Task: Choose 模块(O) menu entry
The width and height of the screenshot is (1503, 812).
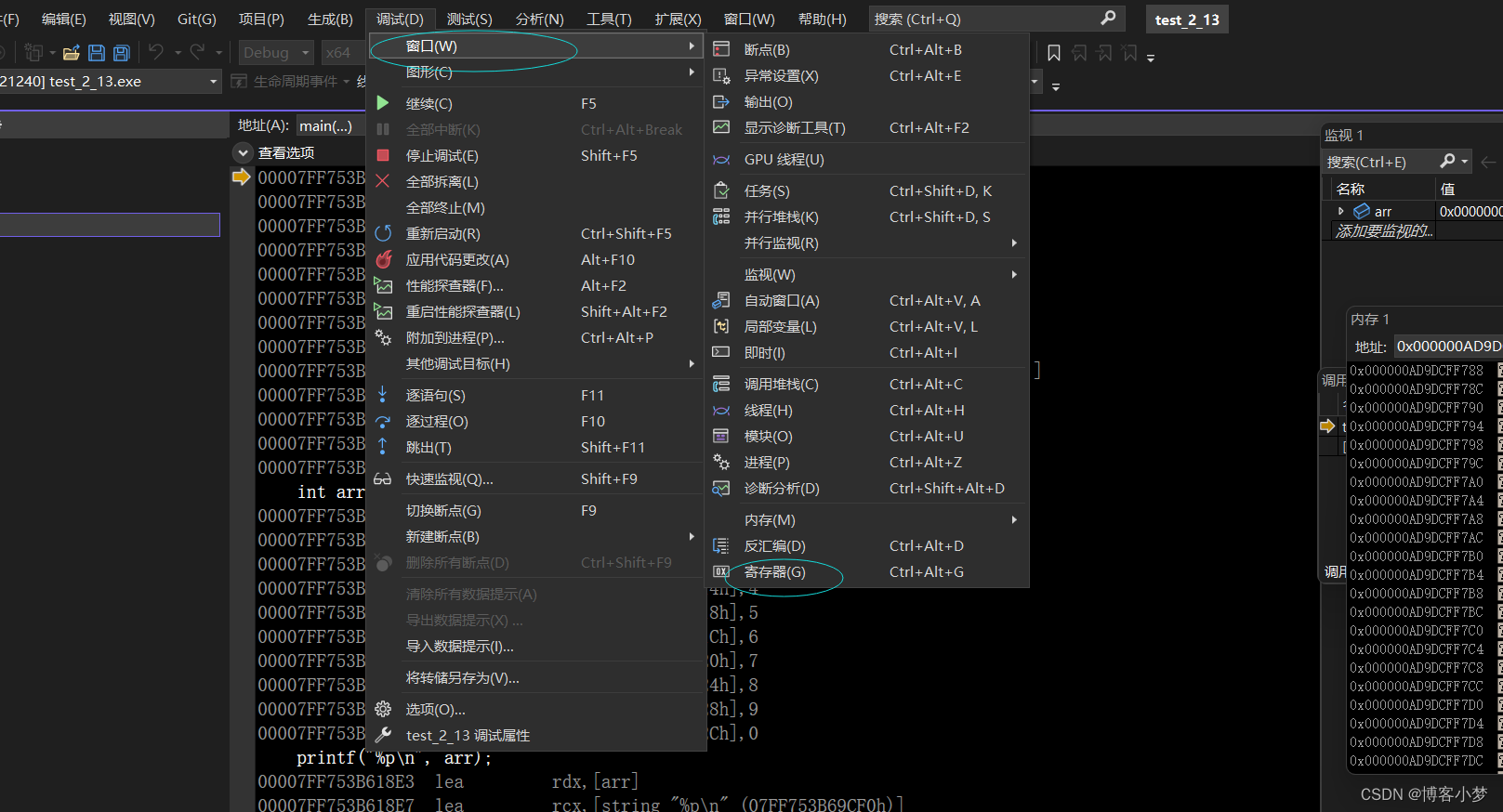Action: click(867, 436)
